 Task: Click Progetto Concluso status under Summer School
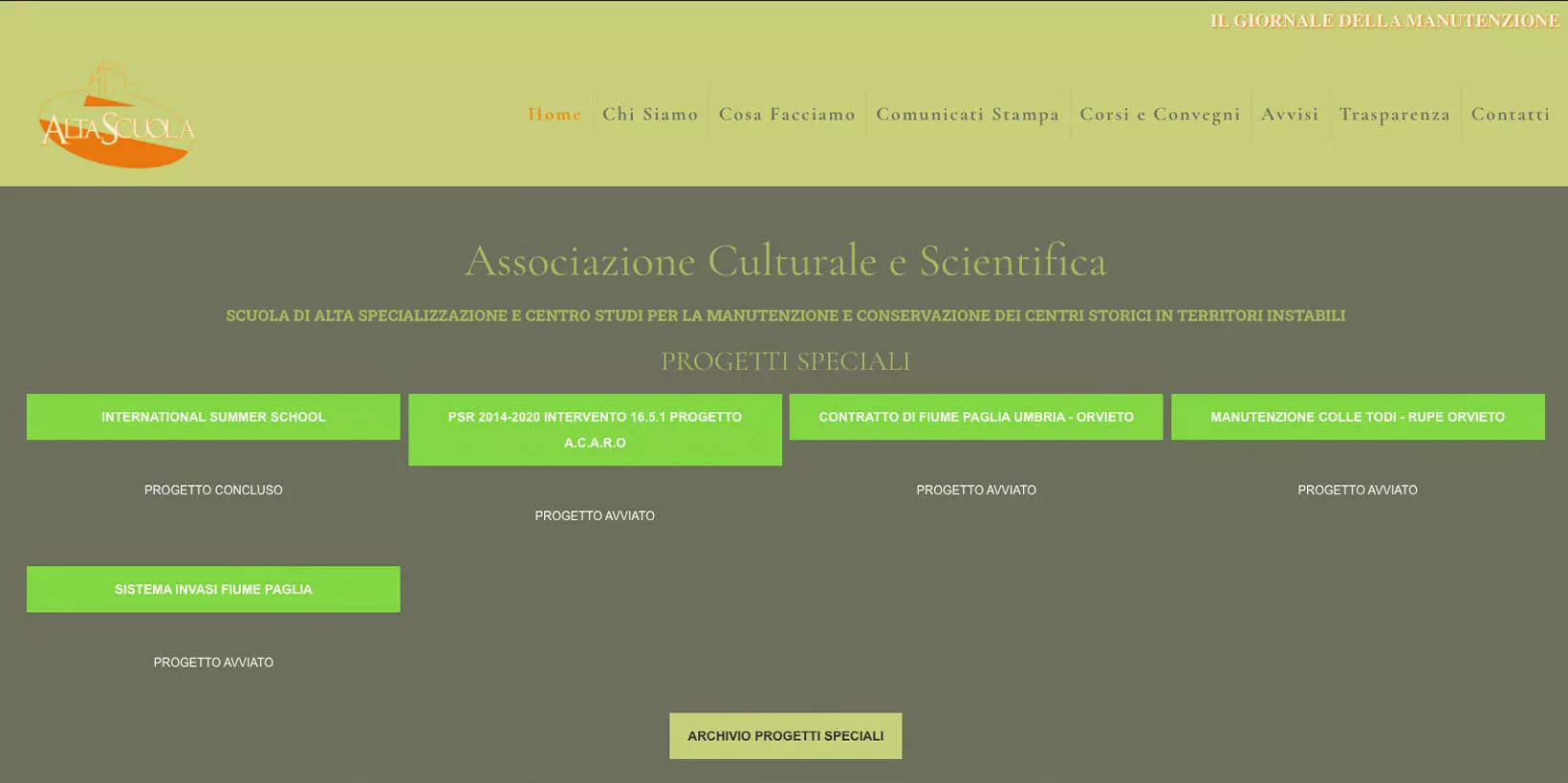213,489
